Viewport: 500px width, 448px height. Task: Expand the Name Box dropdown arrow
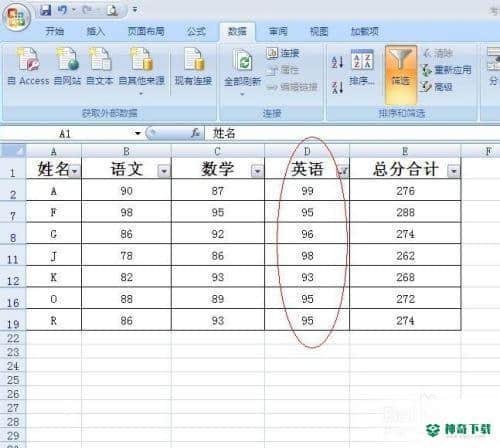138,134
